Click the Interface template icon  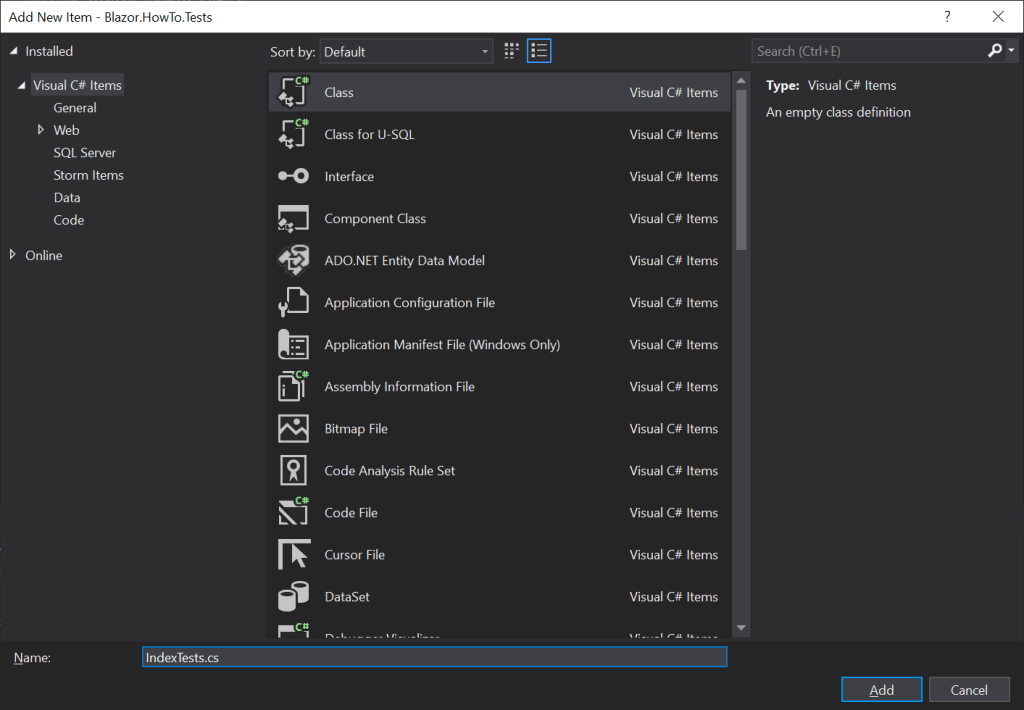(x=293, y=177)
